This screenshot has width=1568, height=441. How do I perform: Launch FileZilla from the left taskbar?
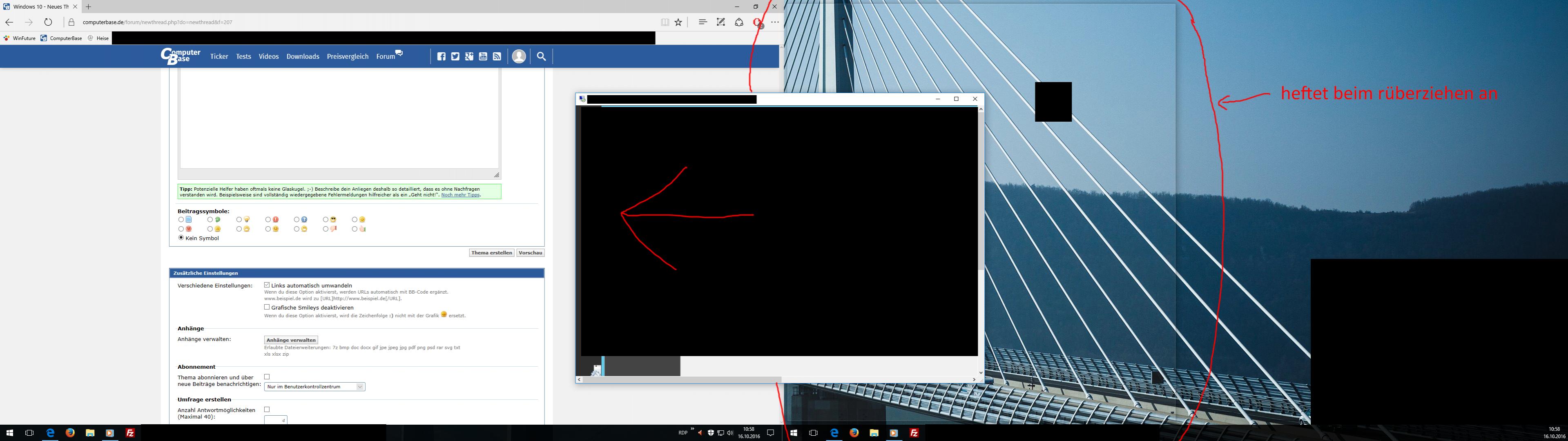(x=129, y=433)
